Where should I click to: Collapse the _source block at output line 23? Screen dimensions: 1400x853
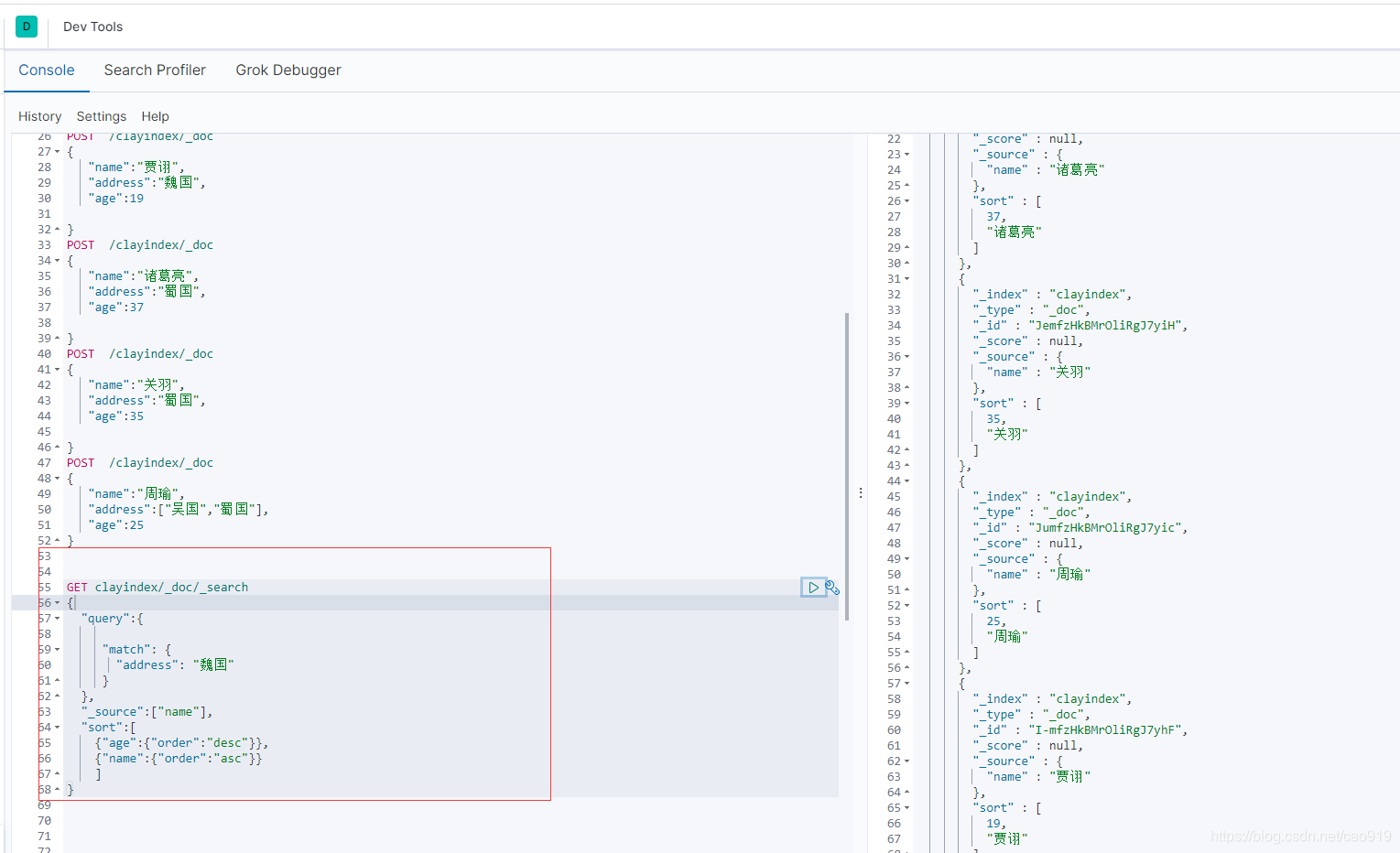[907, 155]
